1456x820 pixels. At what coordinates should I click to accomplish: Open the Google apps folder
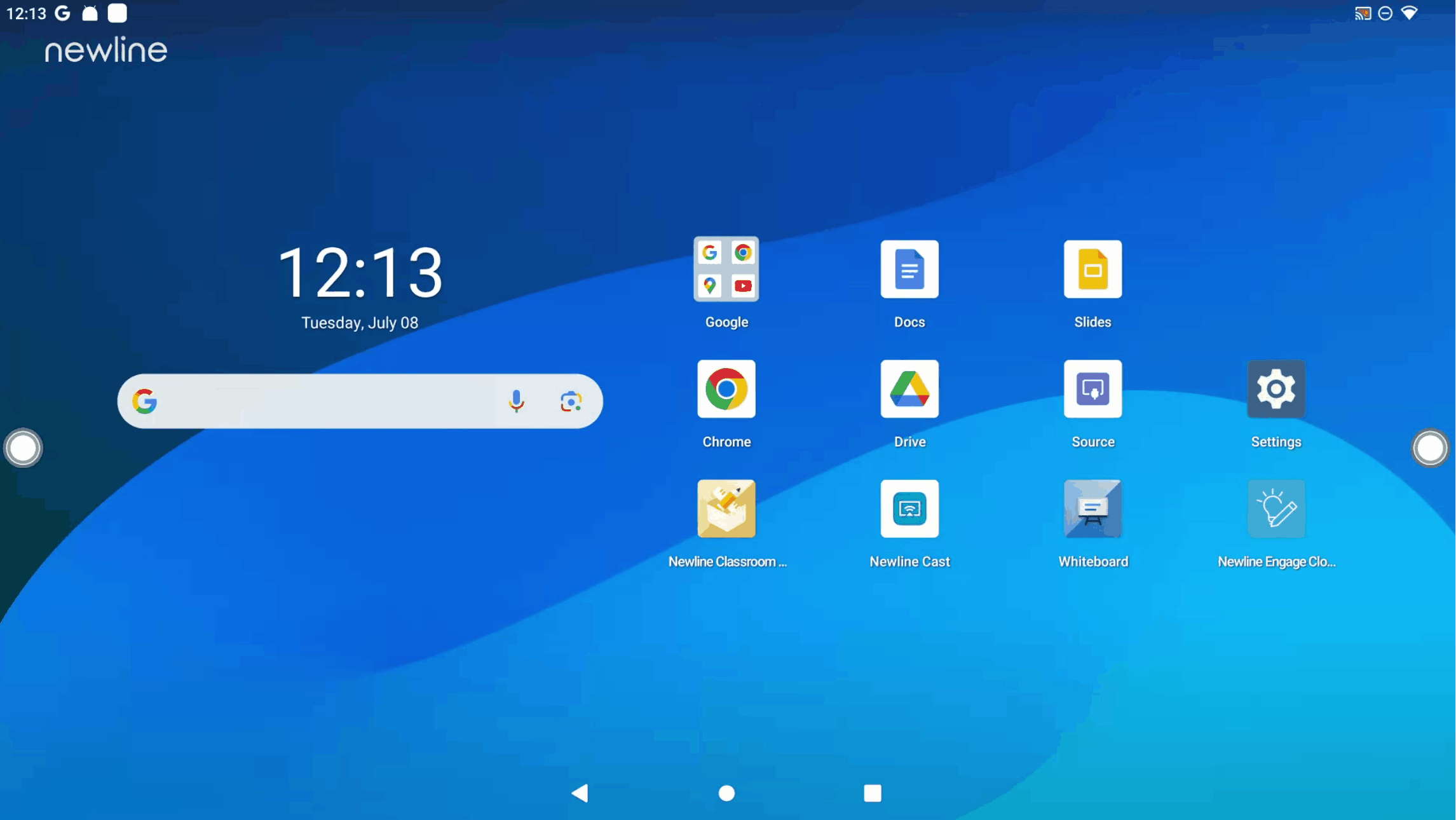click(726, 270)
